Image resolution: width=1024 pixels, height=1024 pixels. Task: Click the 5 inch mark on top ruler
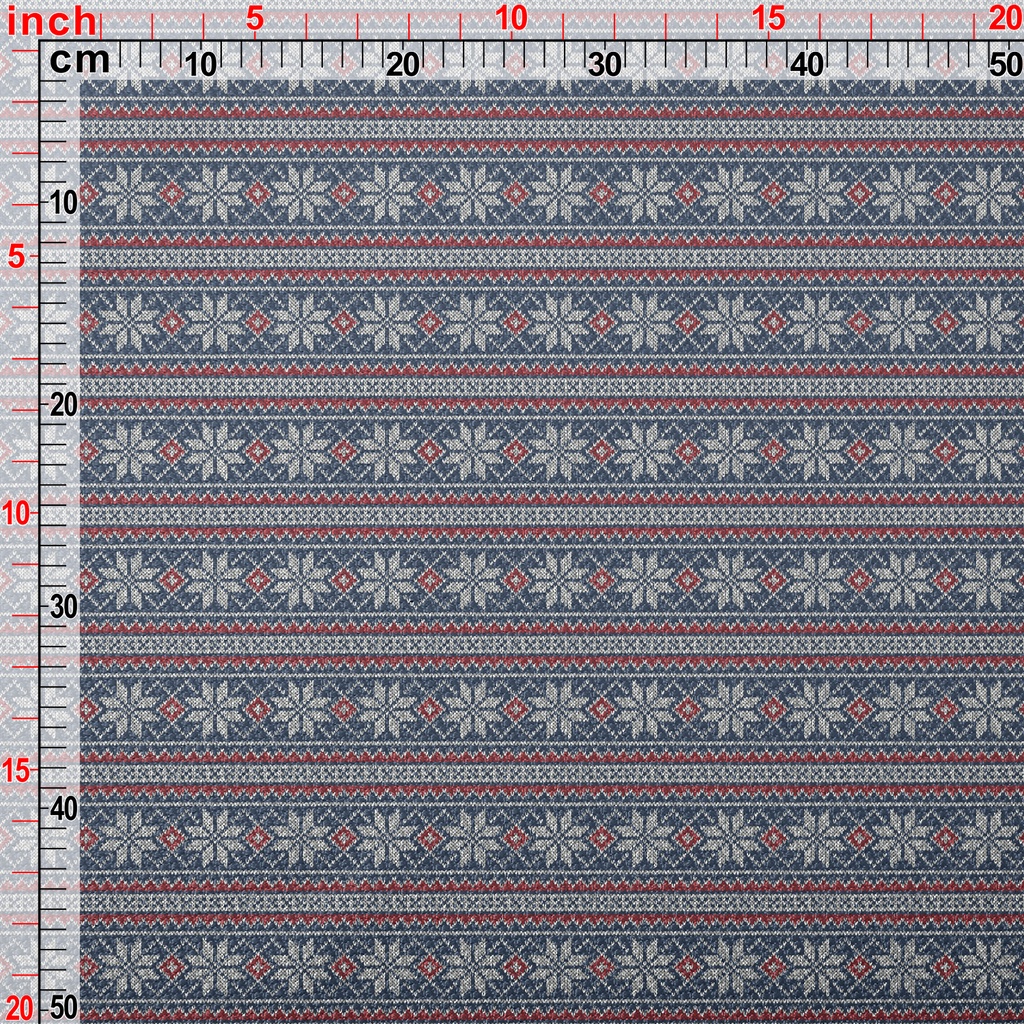[254, 18]
